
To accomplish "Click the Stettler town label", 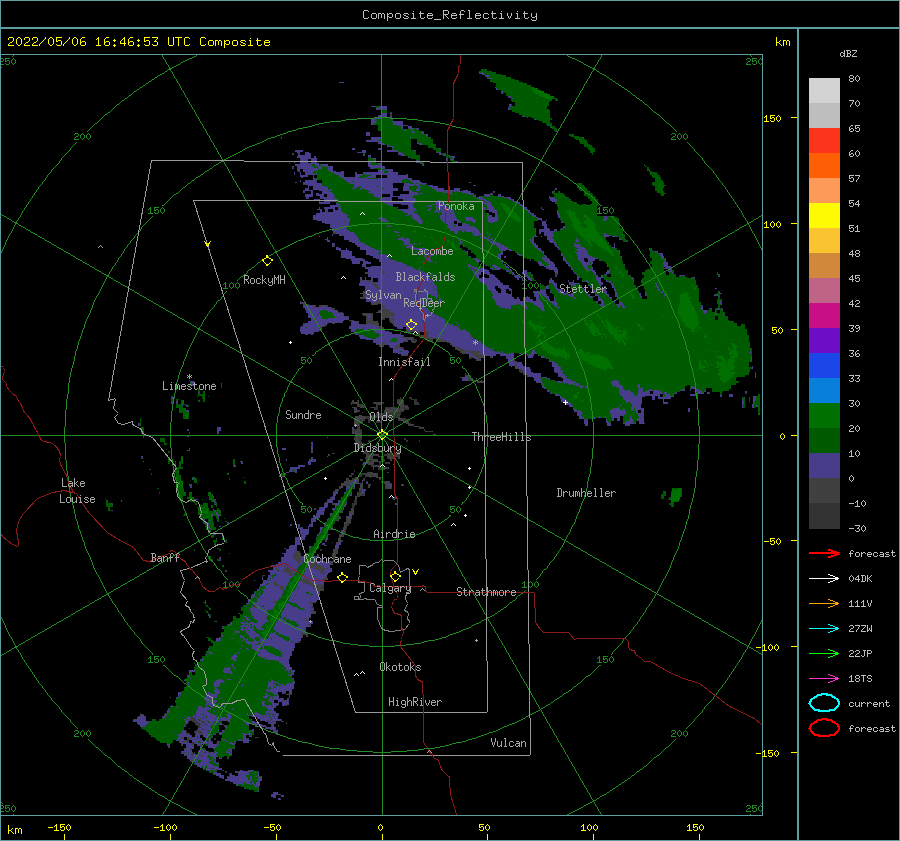I will [x=583, y=289].
